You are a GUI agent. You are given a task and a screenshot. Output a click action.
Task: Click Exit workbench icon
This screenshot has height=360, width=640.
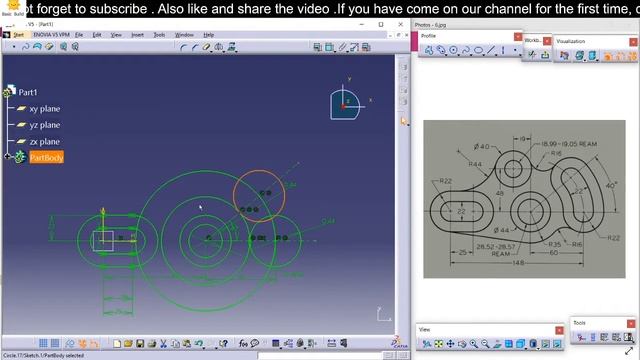click(x=545, y=55)
